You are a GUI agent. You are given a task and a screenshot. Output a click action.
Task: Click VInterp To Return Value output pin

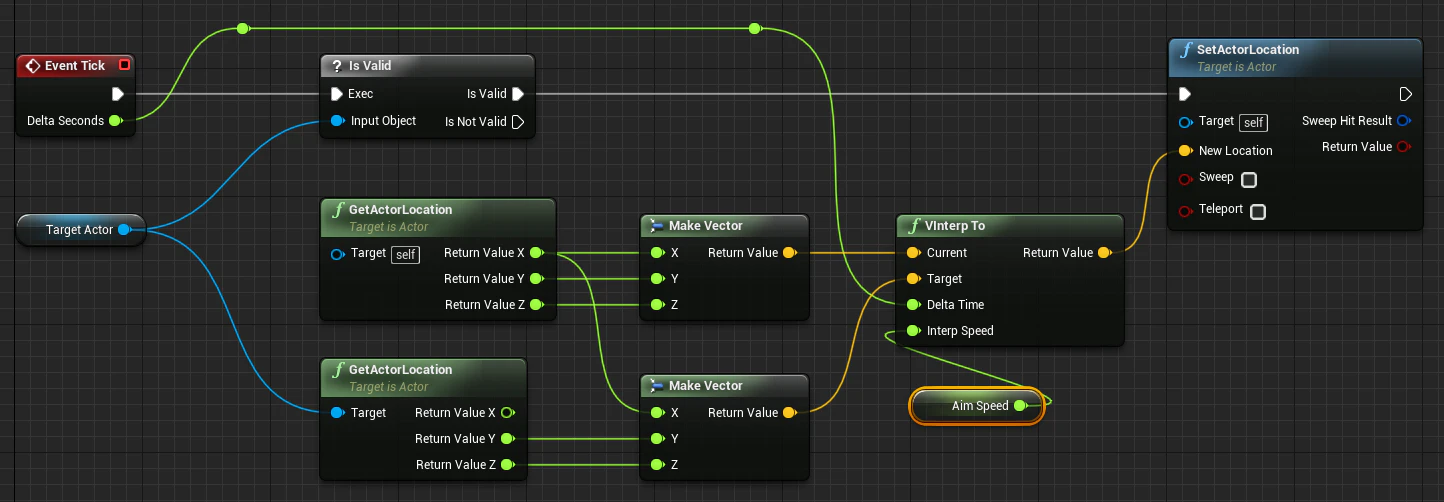pyautogui.click(x=1104, y=253)
